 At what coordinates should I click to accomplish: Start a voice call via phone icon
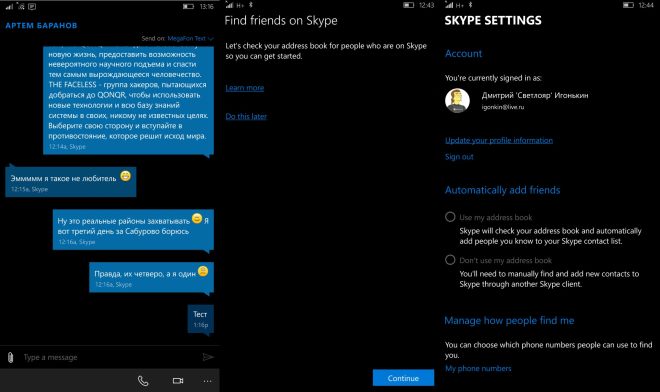[143, 381]
